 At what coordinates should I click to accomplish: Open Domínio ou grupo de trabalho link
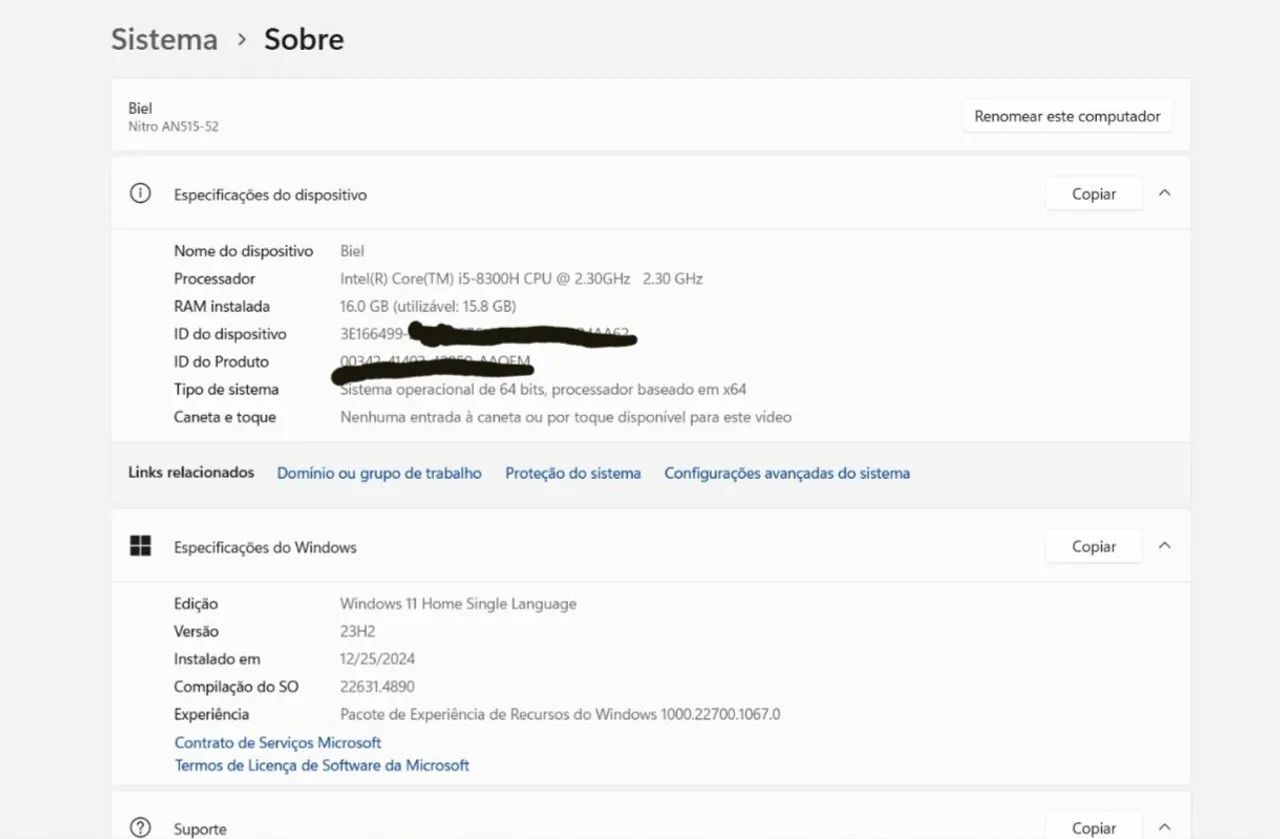click(379, 473)
